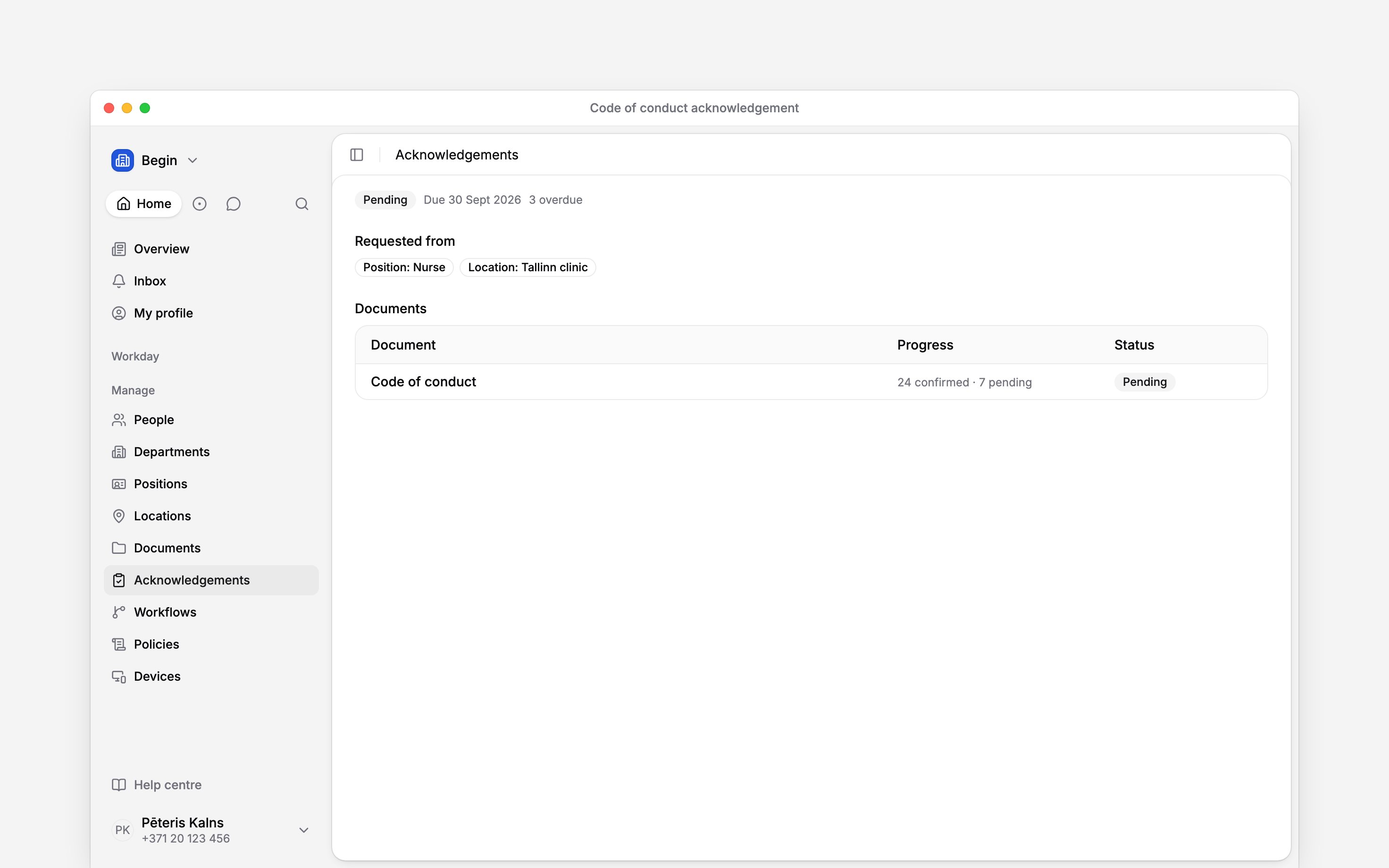1389x868 pixels.
Task: Click the 'Due 30 Sept 2026' text
Action: [x=472, y=200]
